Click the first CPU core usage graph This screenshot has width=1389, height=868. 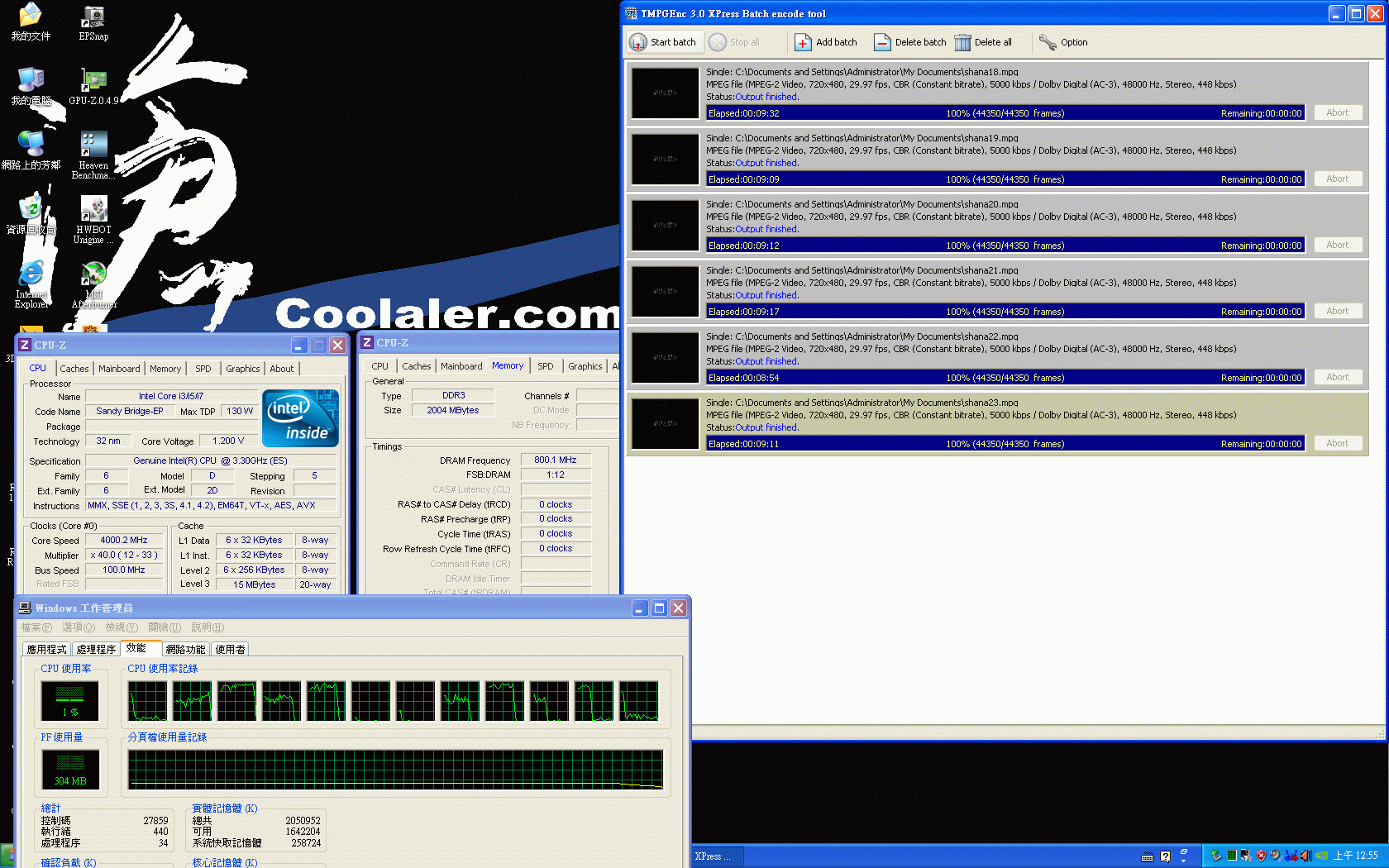tap(148, 701)
